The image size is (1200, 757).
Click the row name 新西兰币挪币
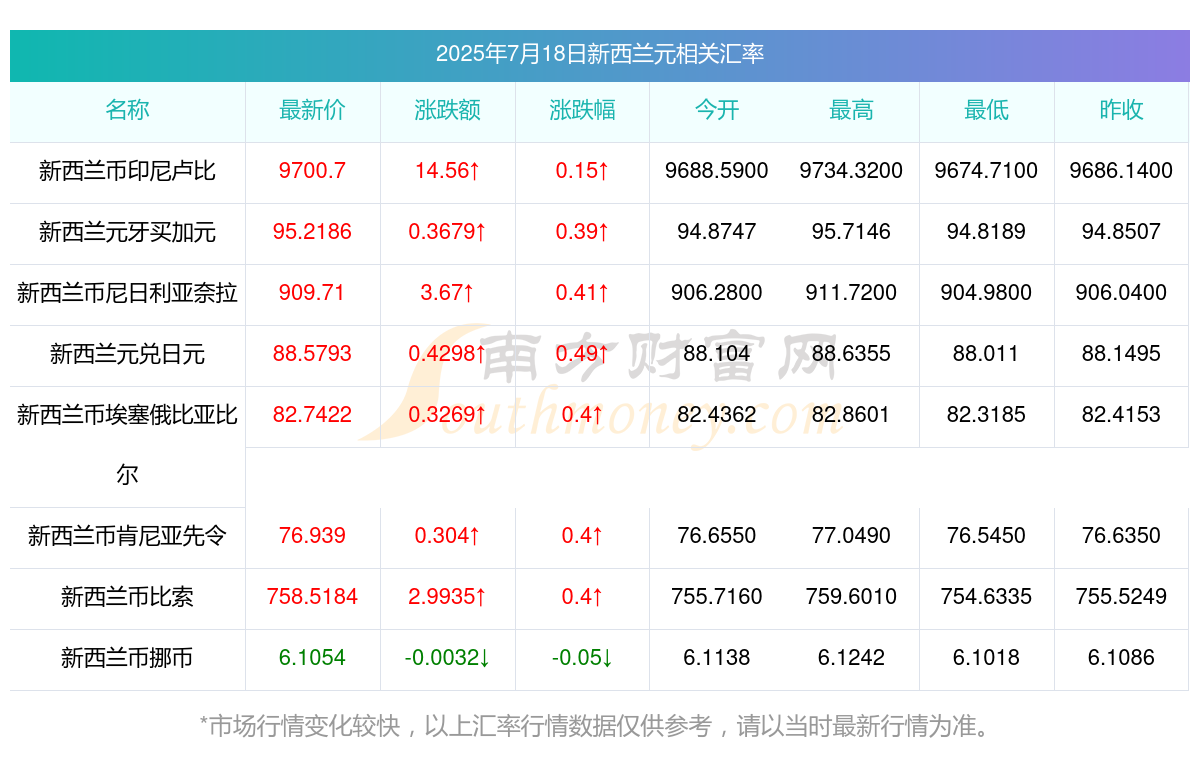coord(127,658)
